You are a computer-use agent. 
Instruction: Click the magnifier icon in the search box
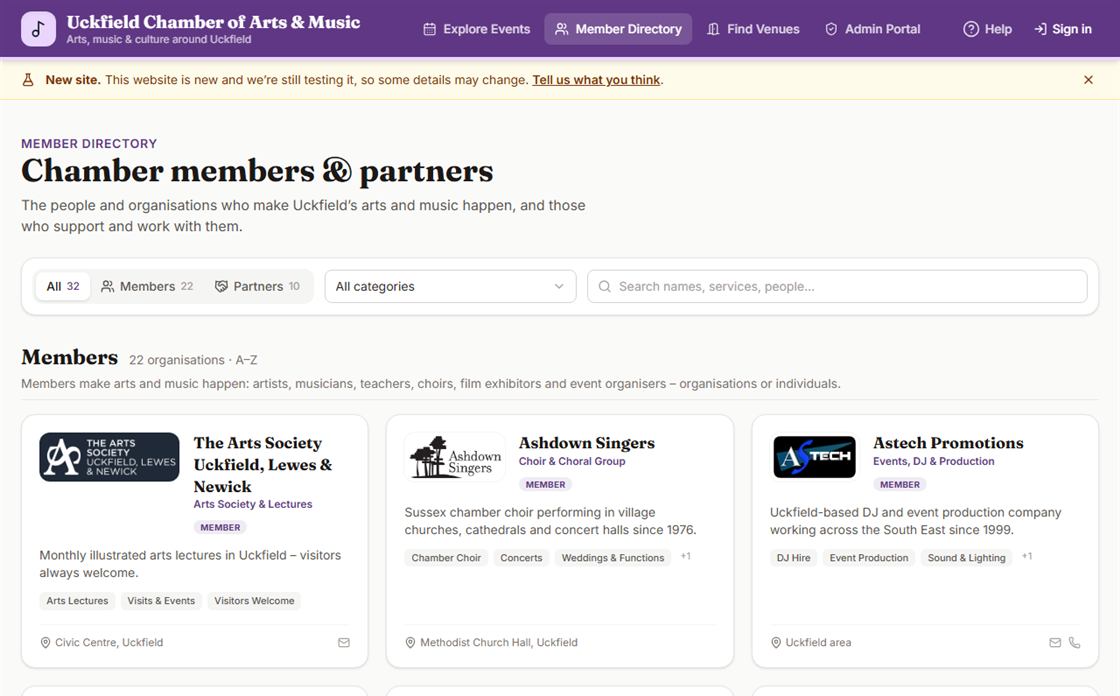click(604, 287)
